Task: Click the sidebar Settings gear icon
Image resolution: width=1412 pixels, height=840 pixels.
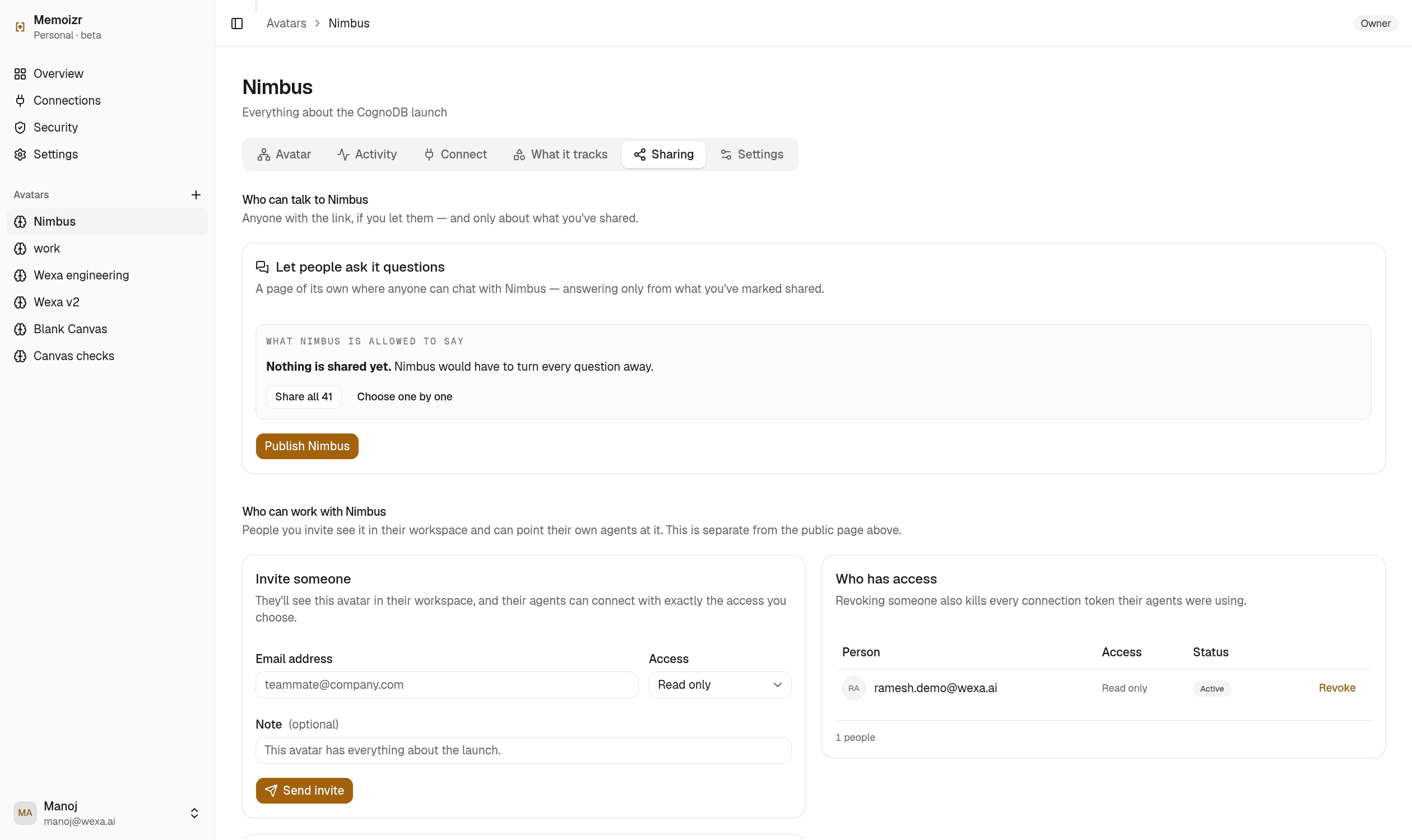Action: [x=20, y=154]
